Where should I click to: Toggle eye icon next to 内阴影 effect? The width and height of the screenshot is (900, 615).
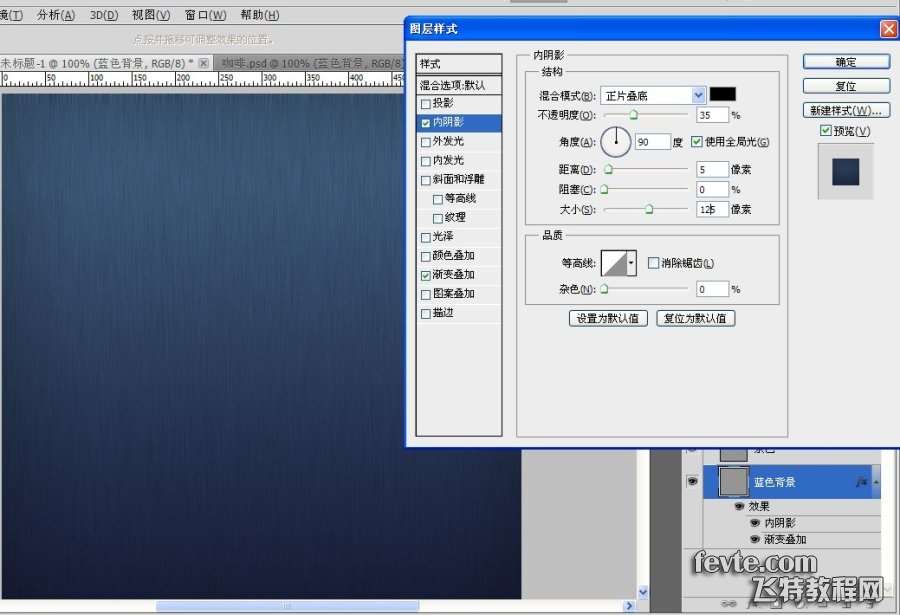tap(755, 523)
